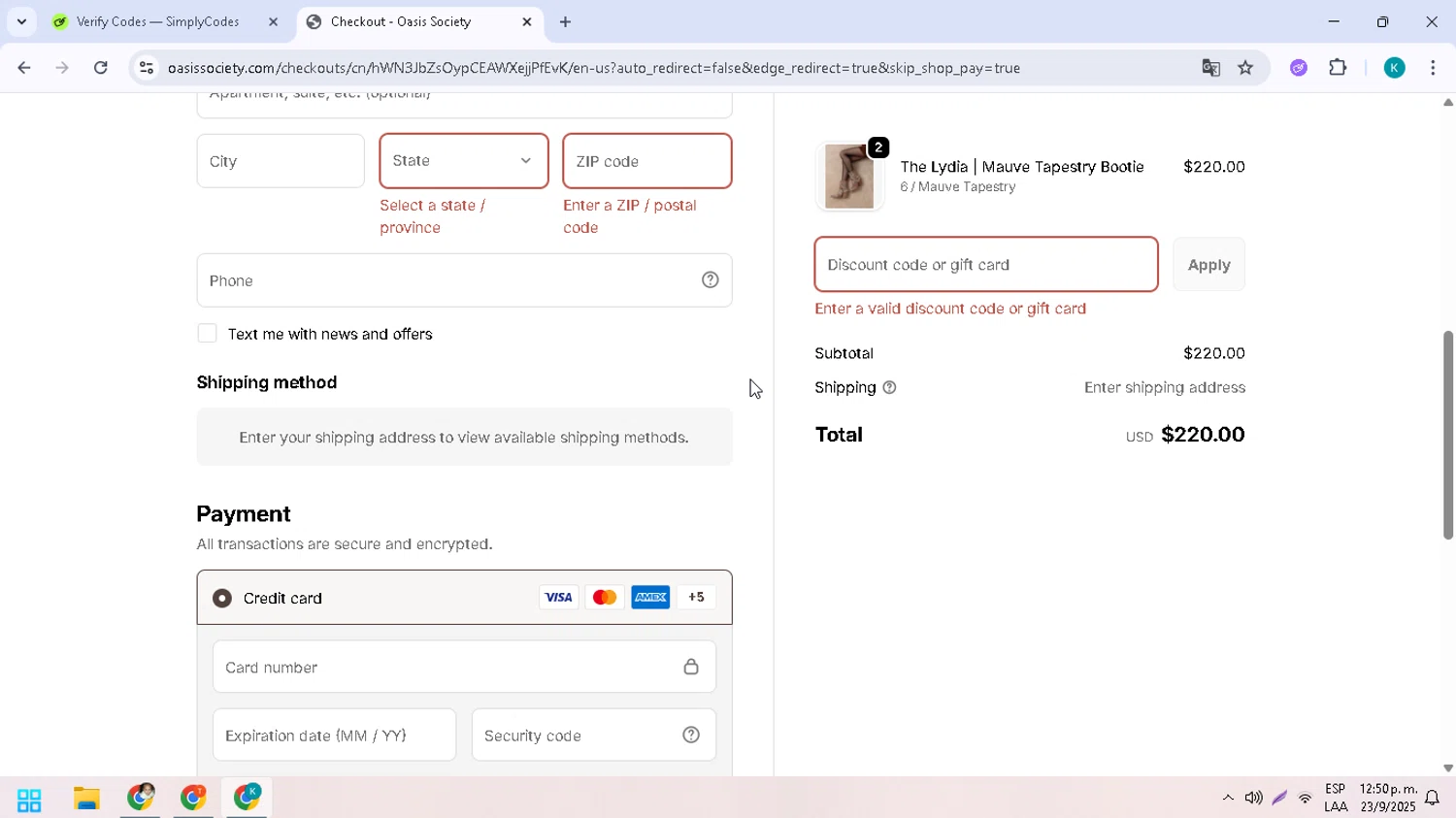Click the Discount code or gift card field
This screenshot has height=818, width=1456.
coord(986,264)
